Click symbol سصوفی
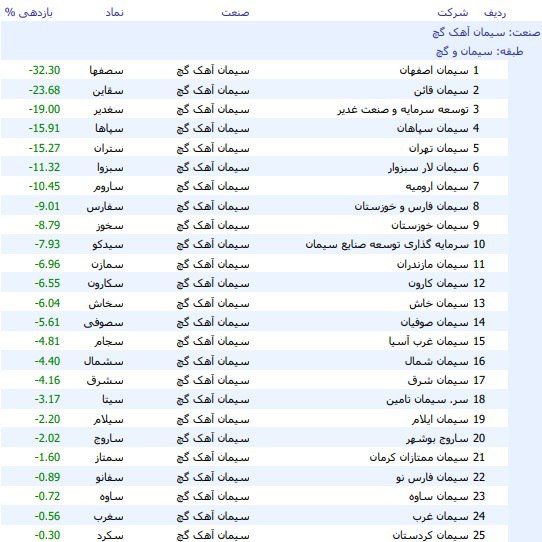This screenshot has width=542, height=542. tap(104, 323)
